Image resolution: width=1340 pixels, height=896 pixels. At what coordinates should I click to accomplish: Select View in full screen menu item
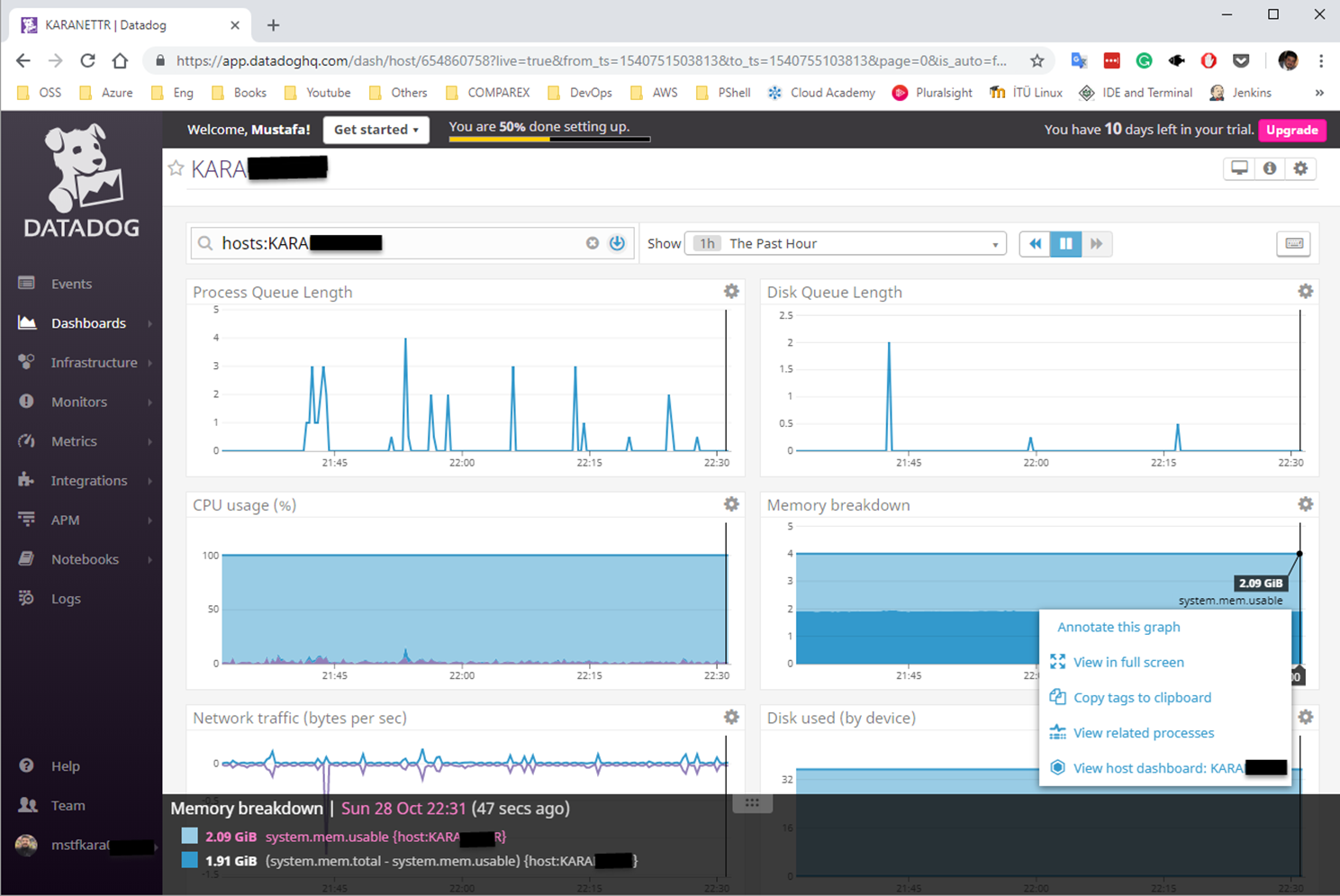coord(1127,662)
